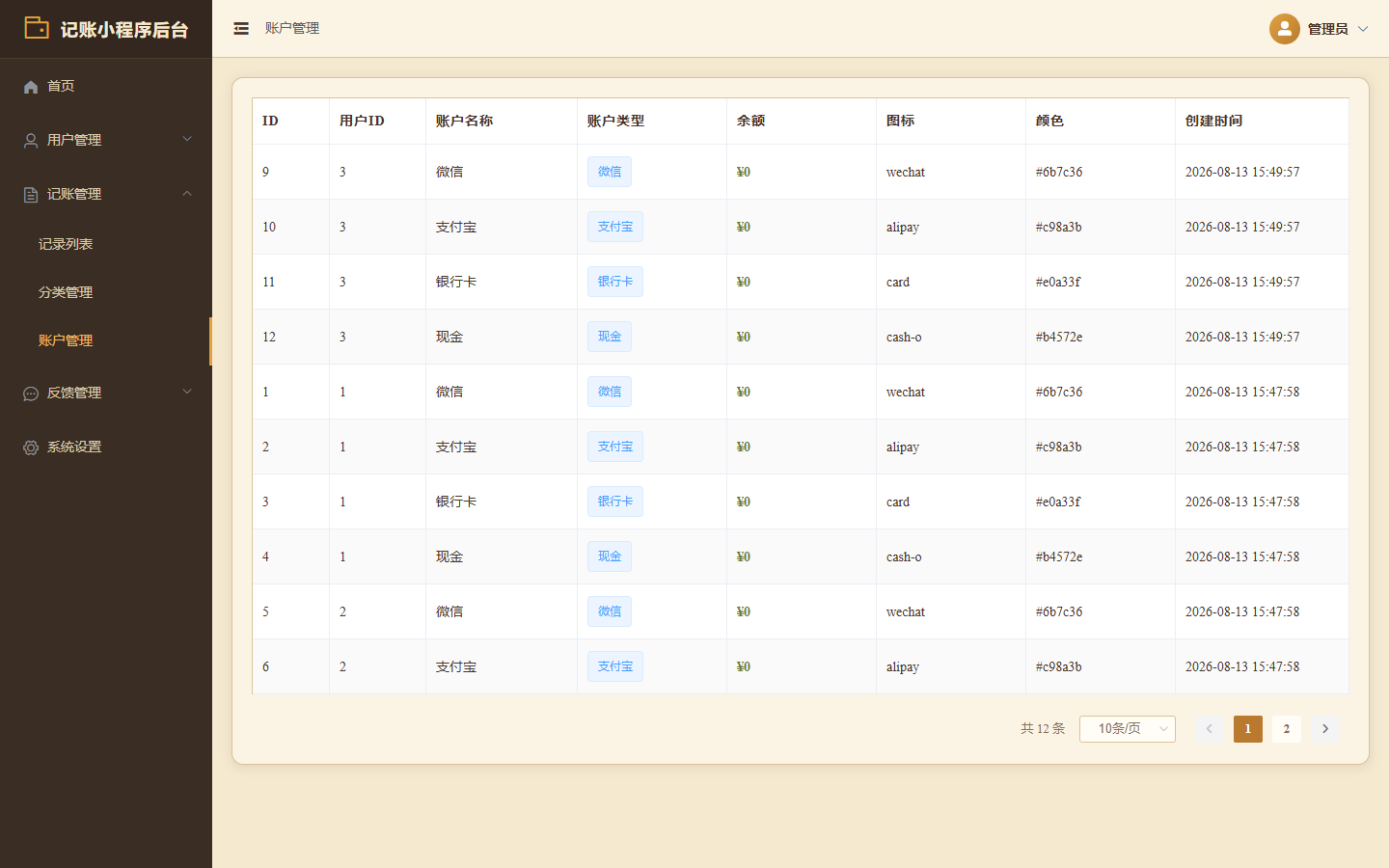Viewport: 1389px width, 868px height.
Task: Open the 管理员 account dropdown arrow
Action: [1363, 29]
